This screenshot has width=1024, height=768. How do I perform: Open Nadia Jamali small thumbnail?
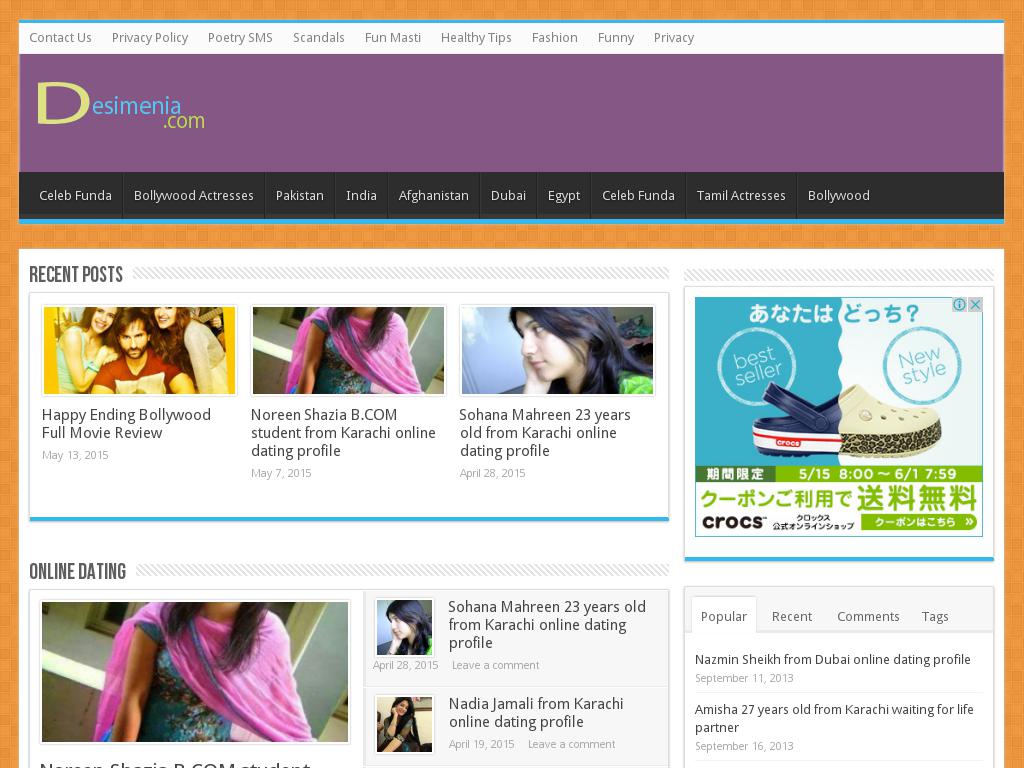[404, 724]
